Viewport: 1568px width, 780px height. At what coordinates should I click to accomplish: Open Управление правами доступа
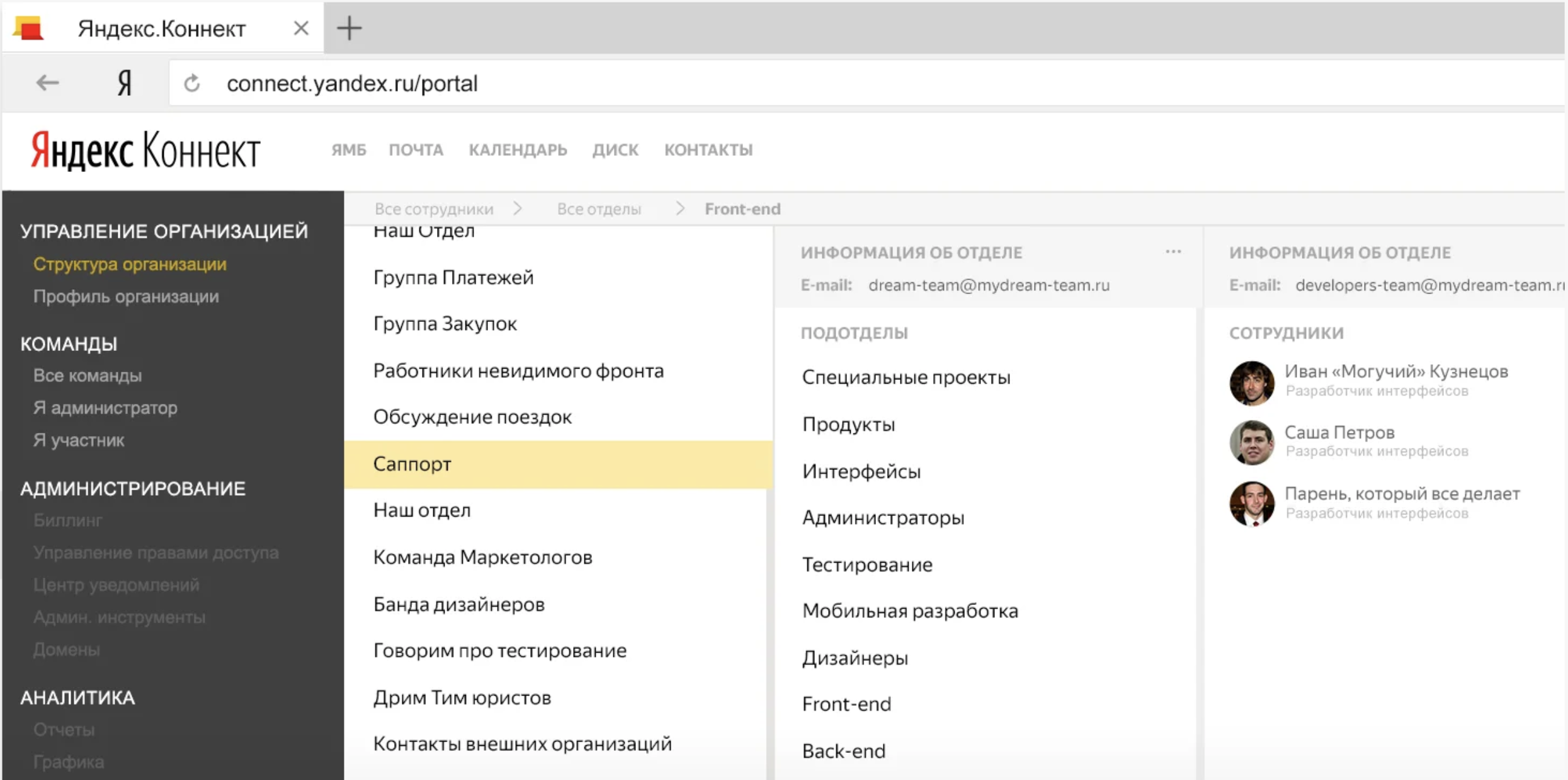coord(156,553)
